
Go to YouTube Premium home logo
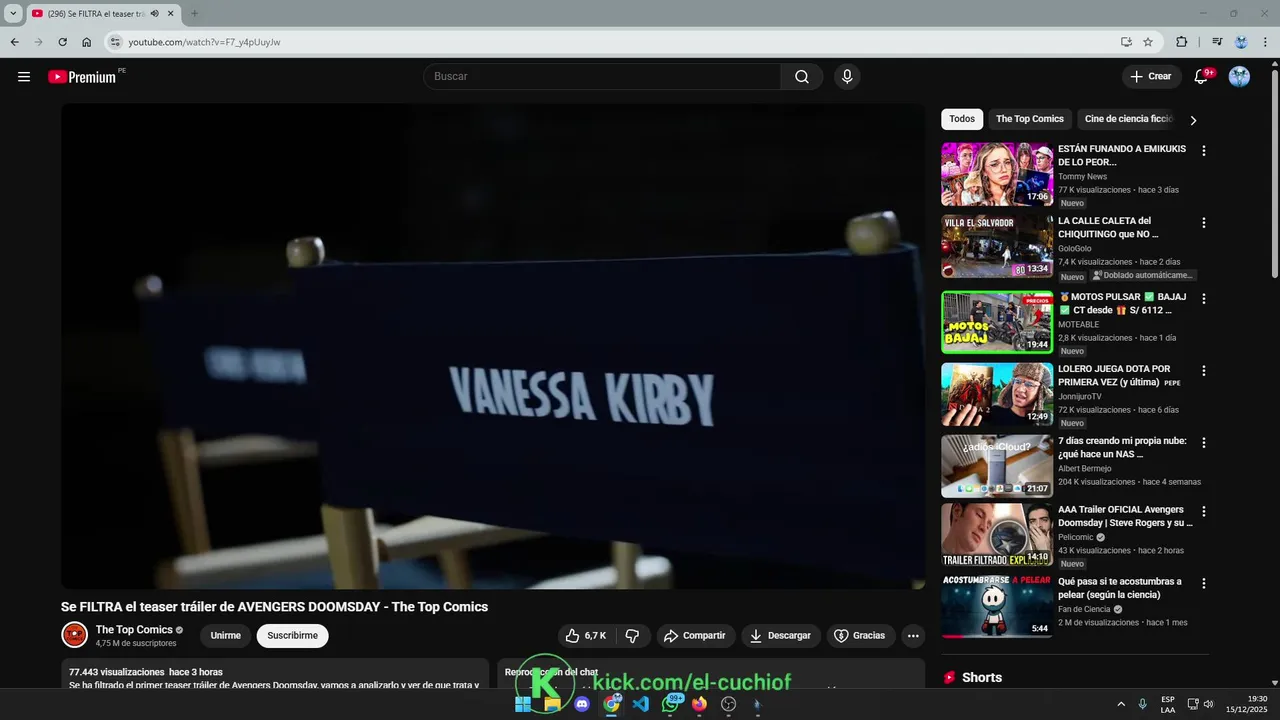[x=83, y=77]
